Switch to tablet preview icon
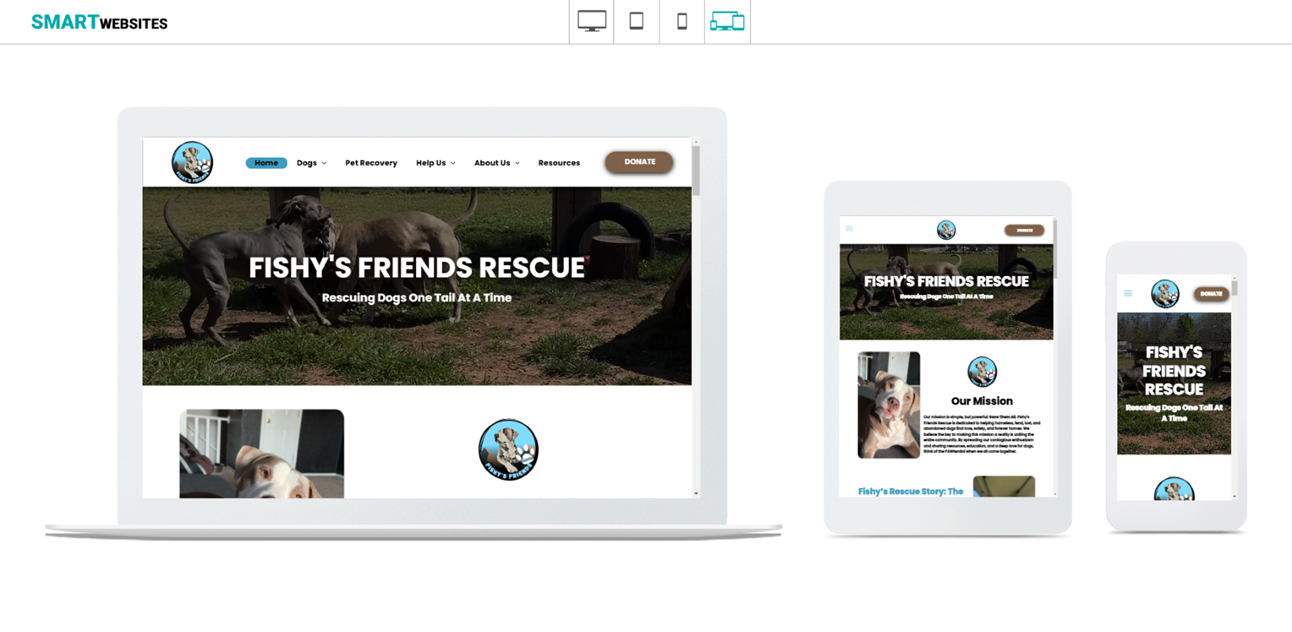 [x=636, y=21]
